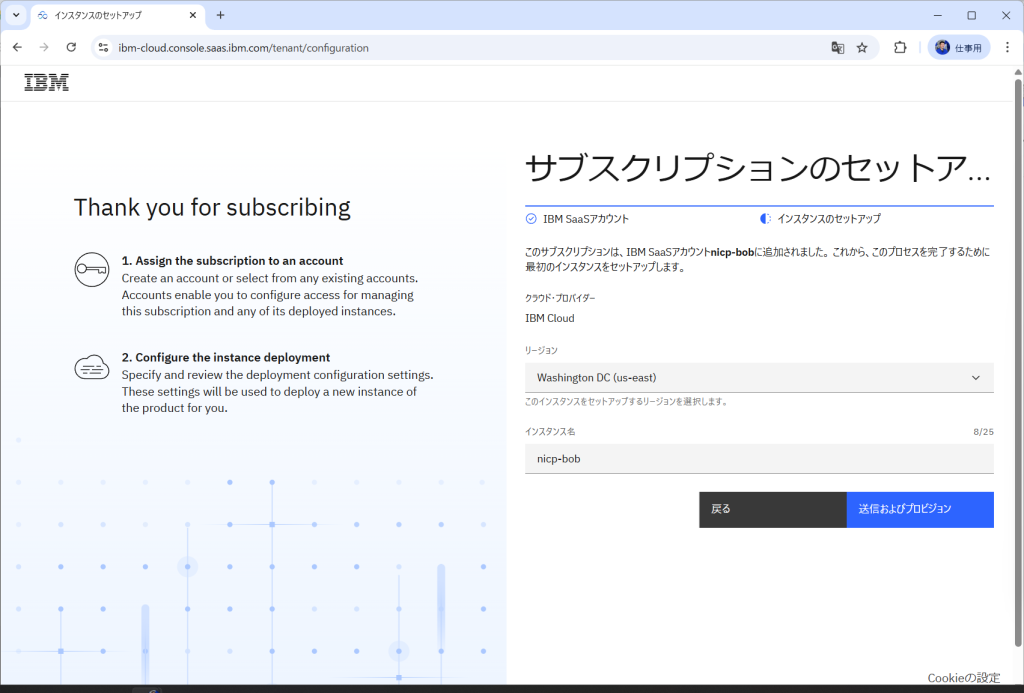Click the IBM SaaSアカウント progress step
Screen dimensions: 1024x693
click(x=577, y=219)
